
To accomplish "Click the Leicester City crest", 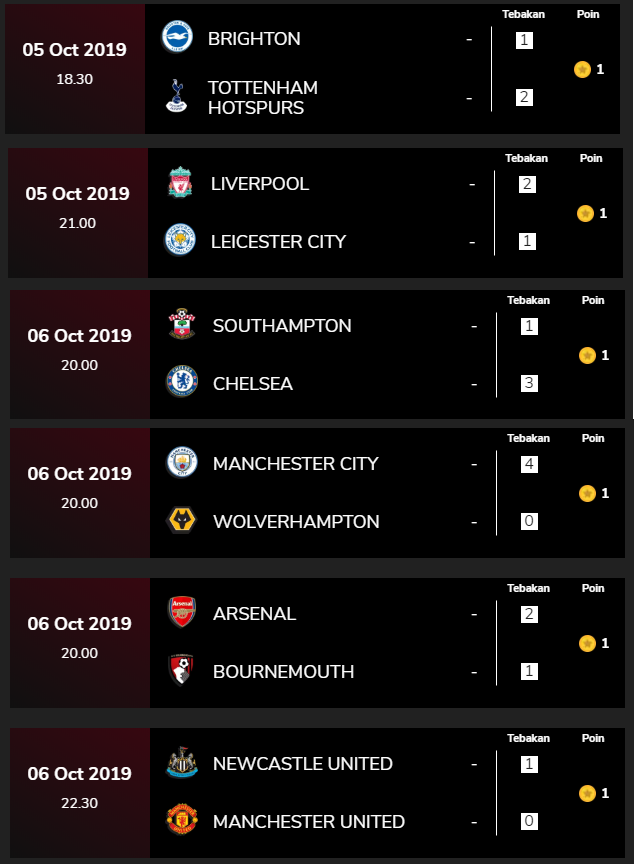I will click(180, 241).
